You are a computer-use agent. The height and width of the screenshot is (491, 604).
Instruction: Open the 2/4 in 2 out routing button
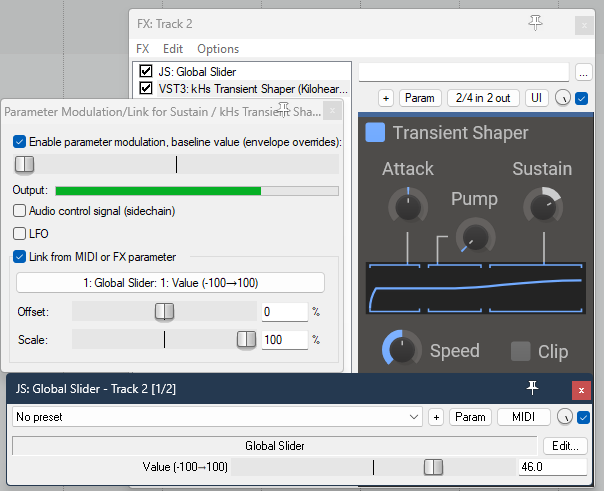pos(484,98)
